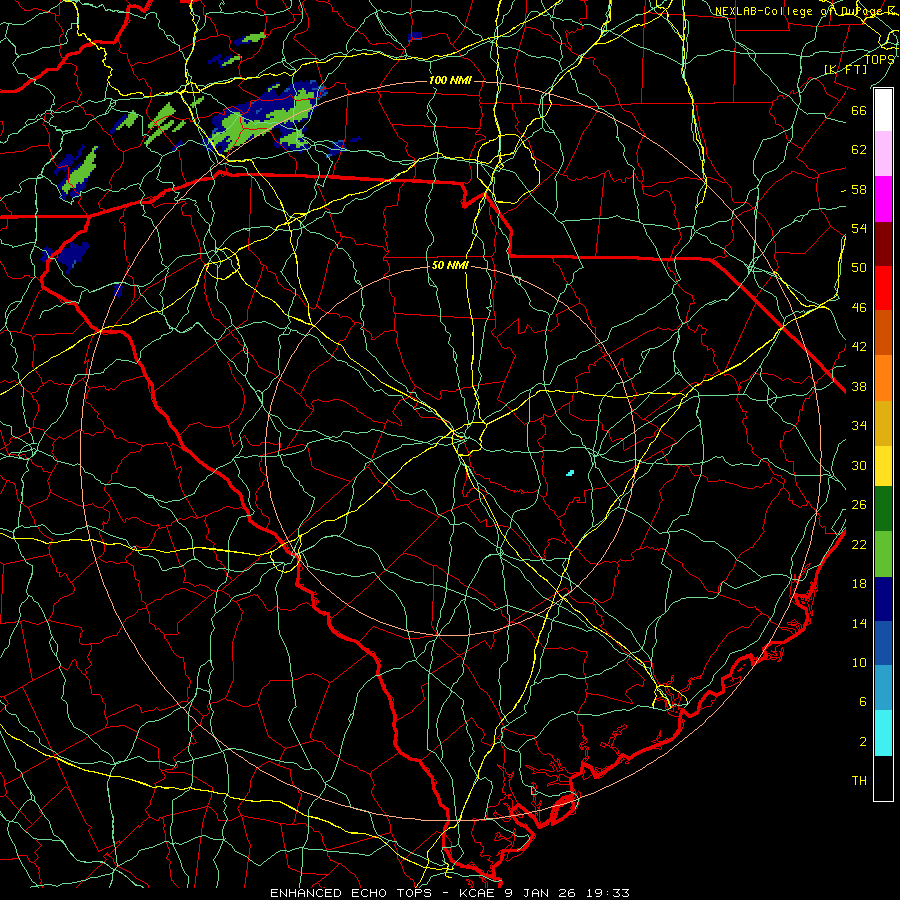Click the 'NEXLAB-College of DuPage' credit text
Screen dimensions: 900x900
[798, 11]
